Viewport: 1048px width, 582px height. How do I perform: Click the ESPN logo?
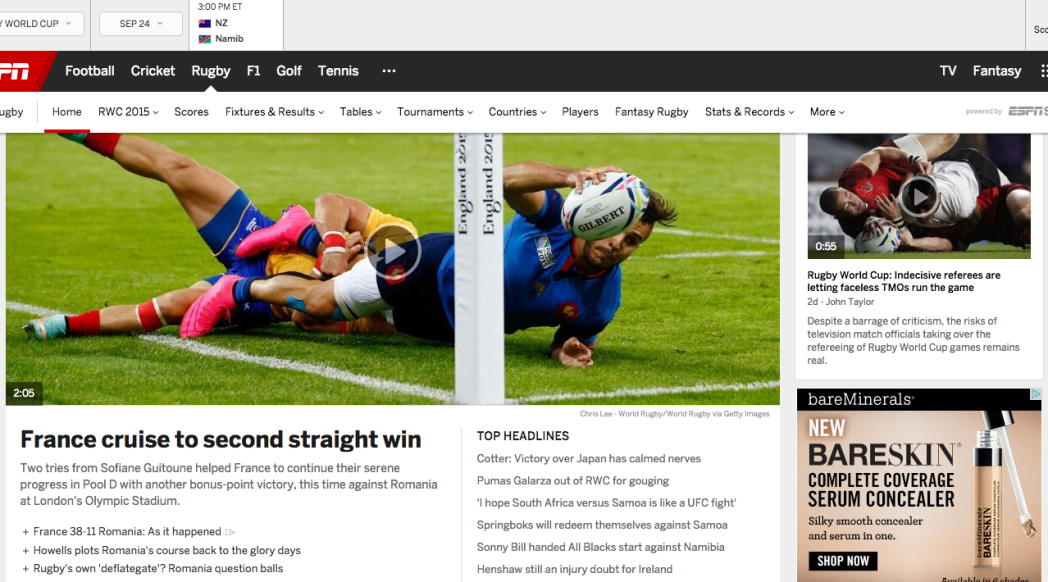pyautogui.click(x=15, y=71)
